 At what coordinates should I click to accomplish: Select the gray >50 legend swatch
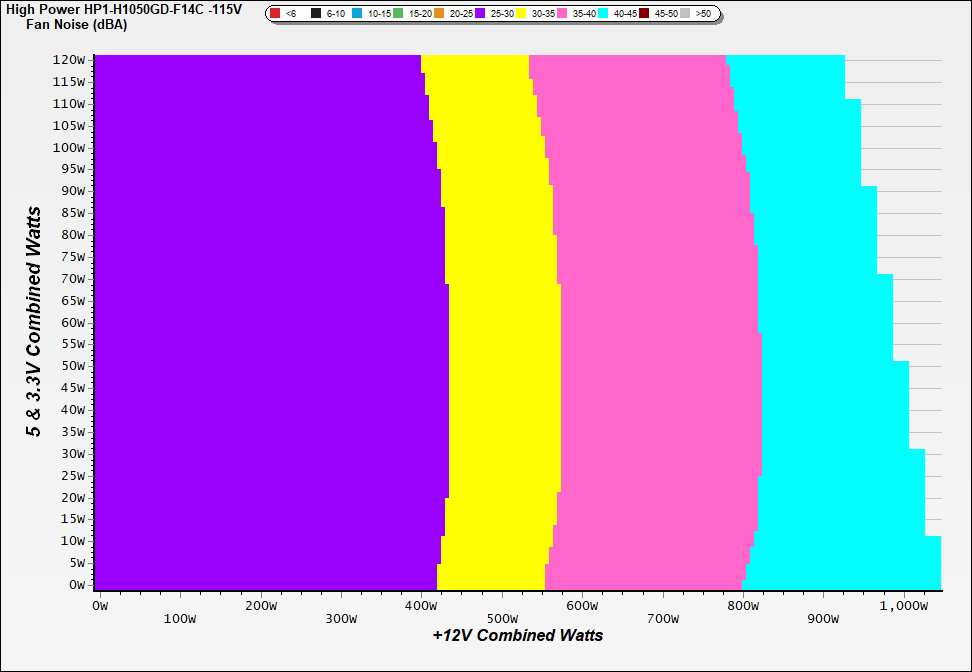point(686,14)
